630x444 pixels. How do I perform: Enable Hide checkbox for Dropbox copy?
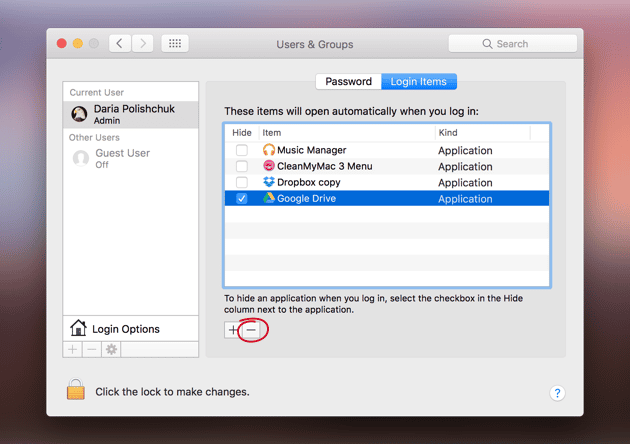click(241, 182)
